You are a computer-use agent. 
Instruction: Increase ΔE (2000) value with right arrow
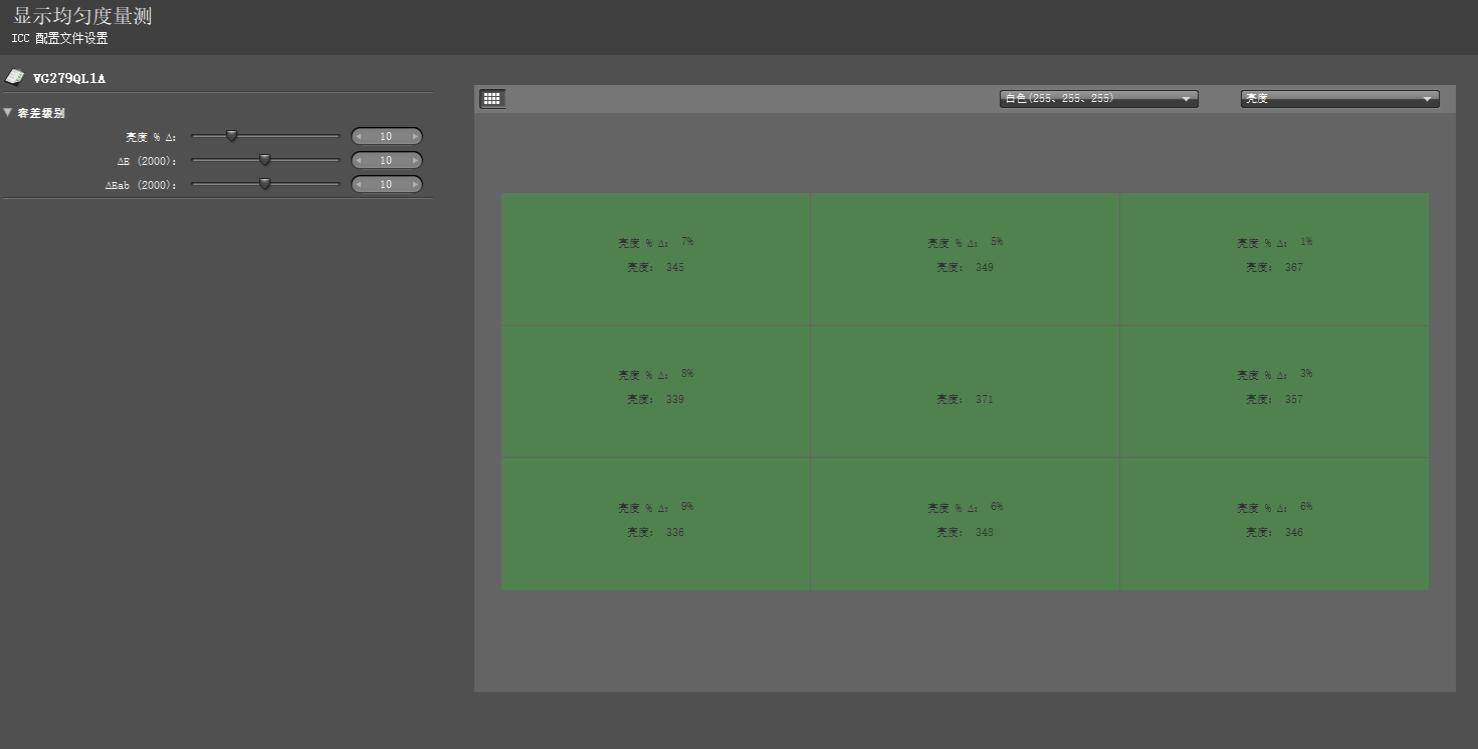tap(415, 161)
